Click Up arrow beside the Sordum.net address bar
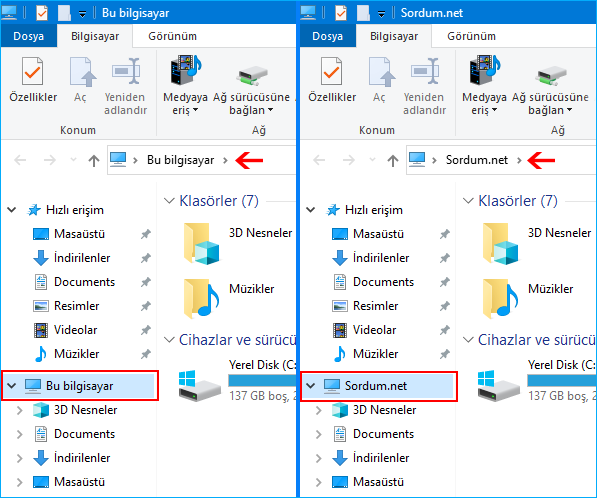Screen dimensions: 597x498 (x=393, y=160)
